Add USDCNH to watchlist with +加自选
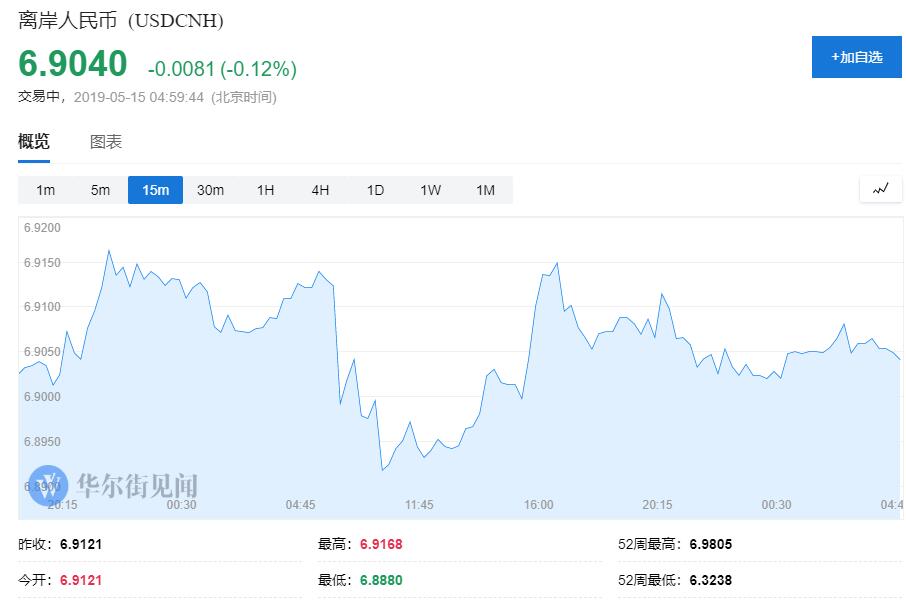 [856, 57]
